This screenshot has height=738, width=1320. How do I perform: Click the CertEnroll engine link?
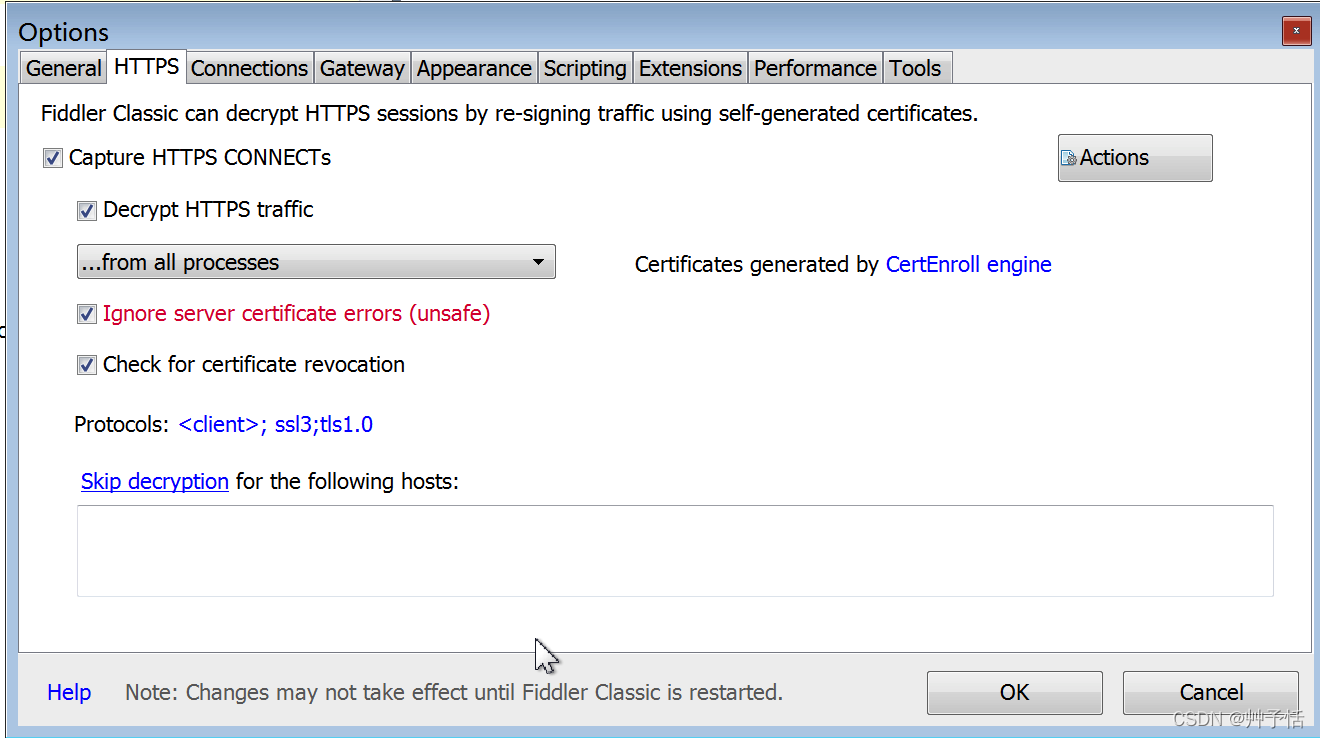969,264
